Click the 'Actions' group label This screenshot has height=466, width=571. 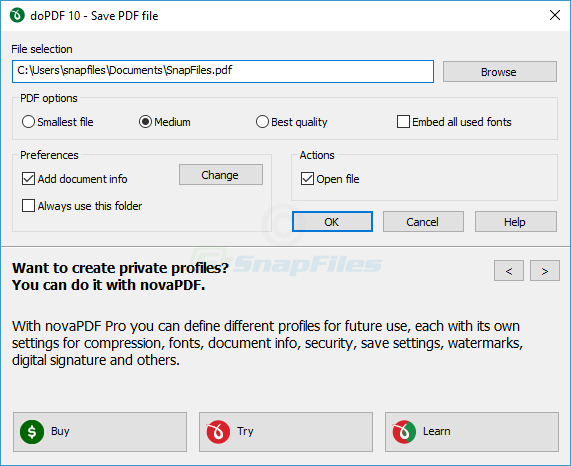317,155
